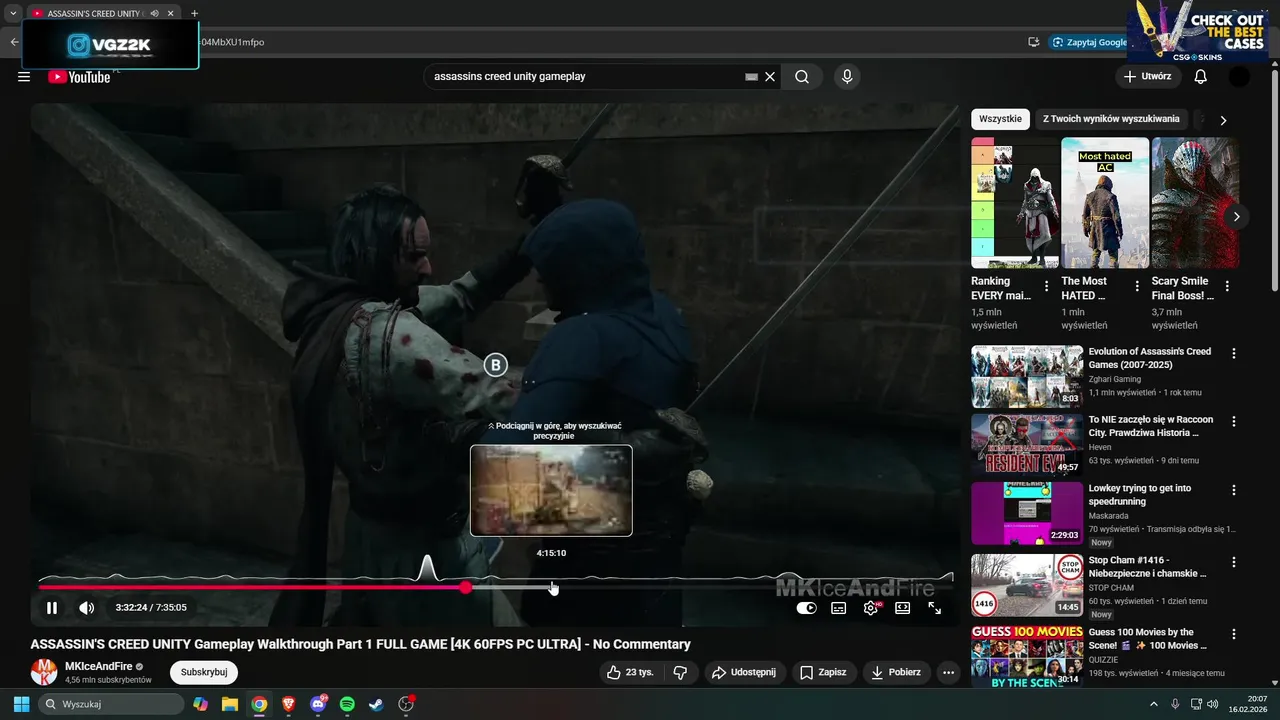
Task: Clear the search query with the X icon
Action: click(x=770, y=77)
